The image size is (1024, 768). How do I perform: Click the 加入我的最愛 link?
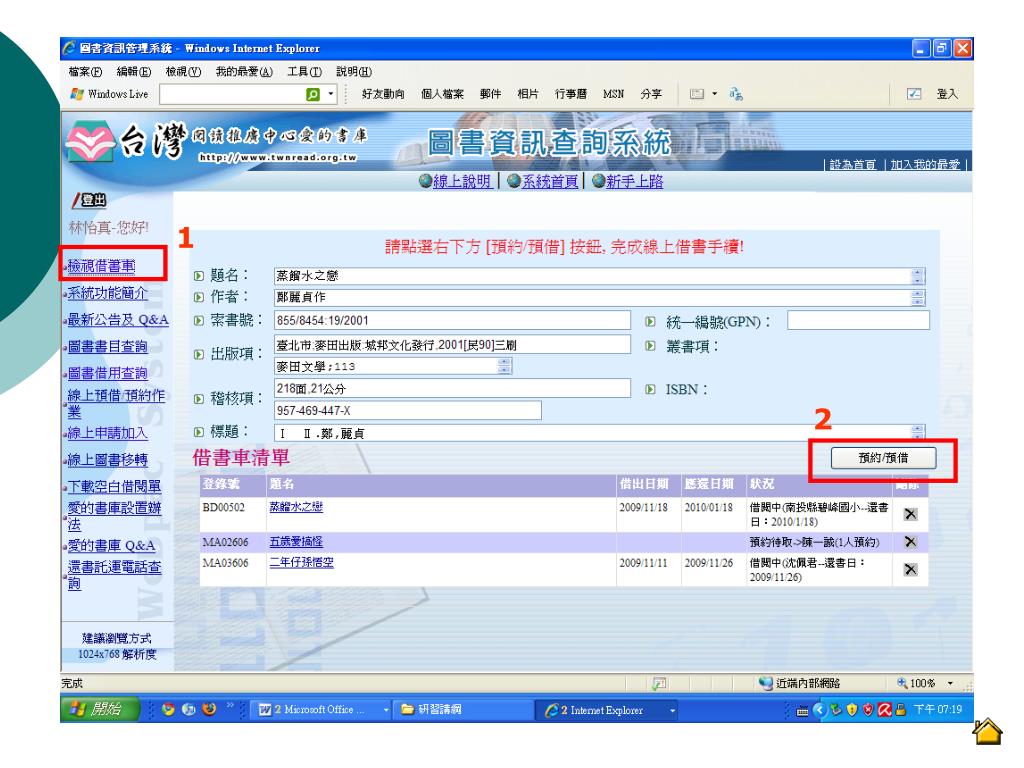point(925,165)
